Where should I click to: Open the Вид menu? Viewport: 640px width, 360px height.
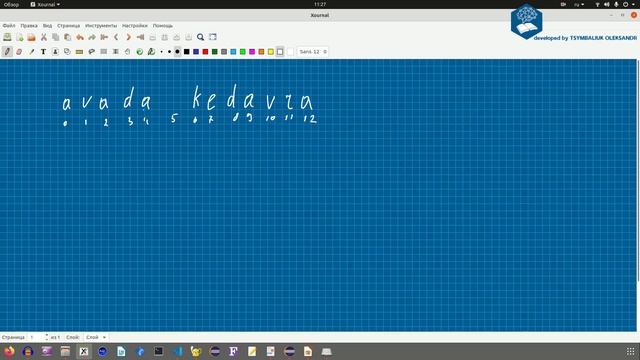47,26
